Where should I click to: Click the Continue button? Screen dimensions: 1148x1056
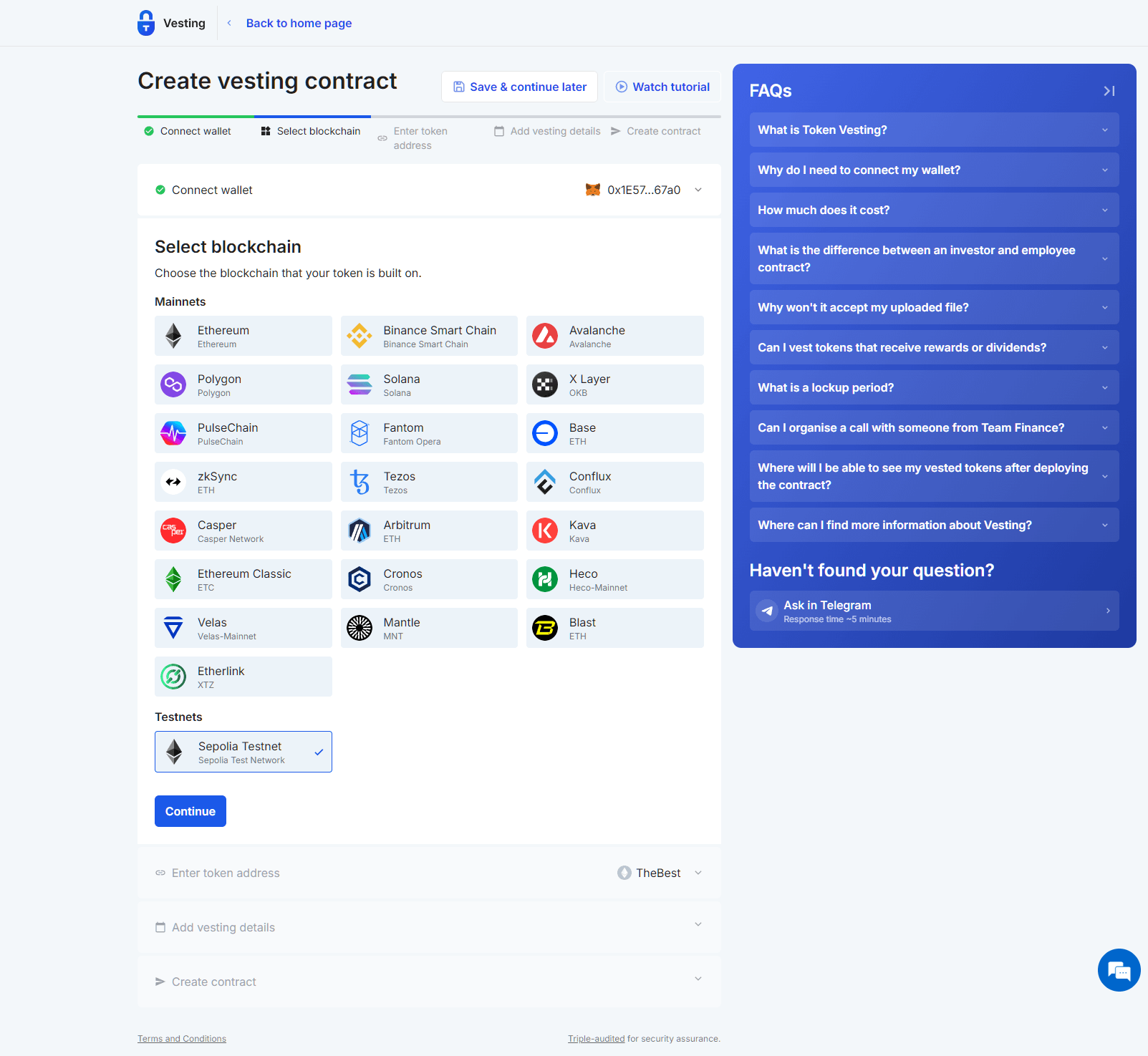190,810
